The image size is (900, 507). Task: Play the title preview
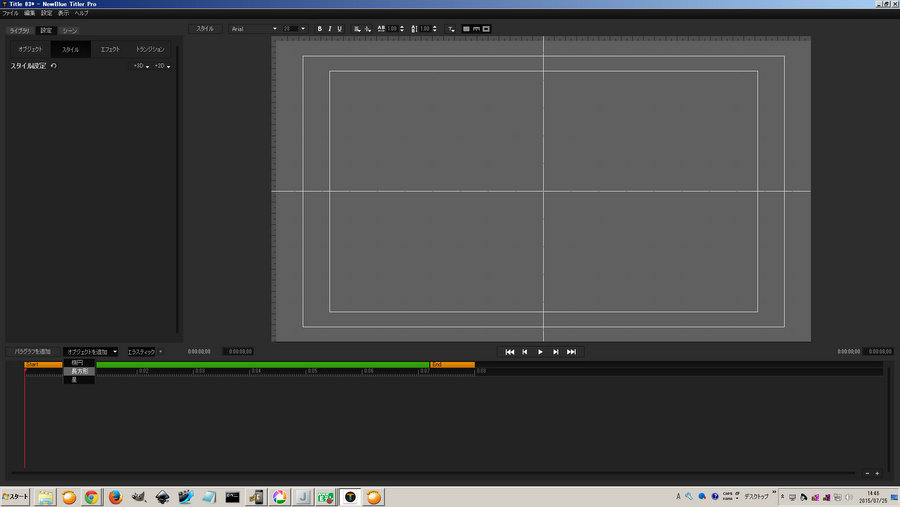click(x=540, y=352)
